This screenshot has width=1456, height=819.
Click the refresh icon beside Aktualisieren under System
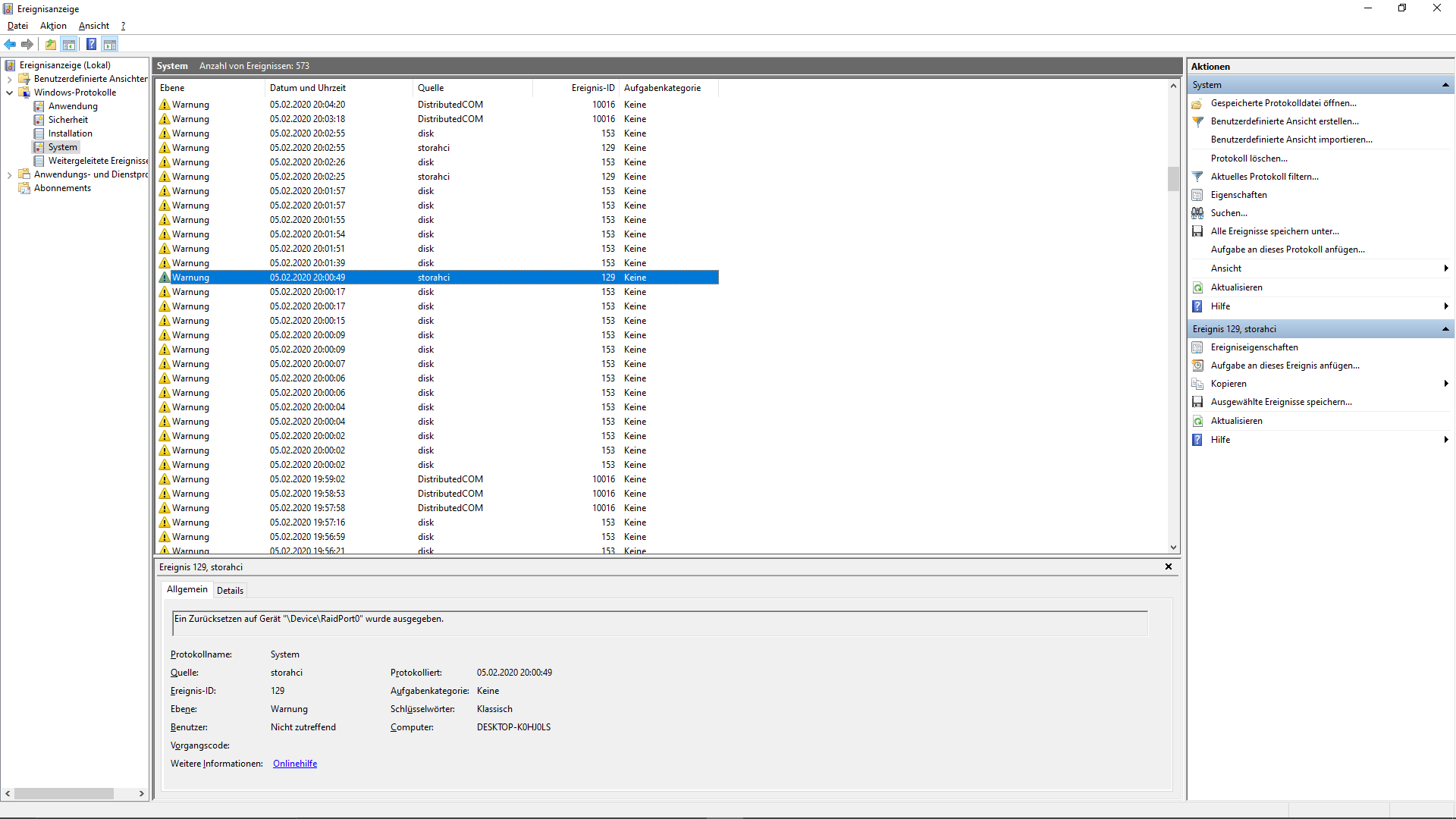1197,287
